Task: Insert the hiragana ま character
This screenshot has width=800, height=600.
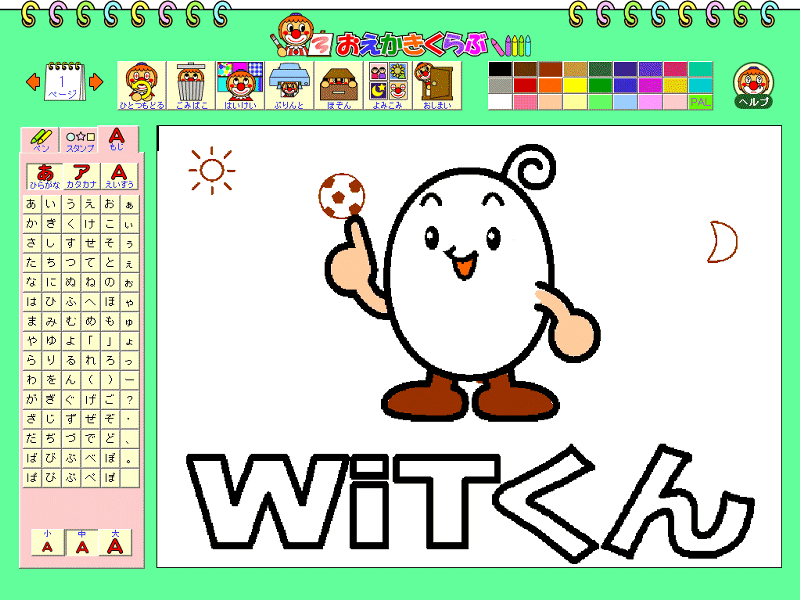Action: pyautogui.click(x=32, y=321)
